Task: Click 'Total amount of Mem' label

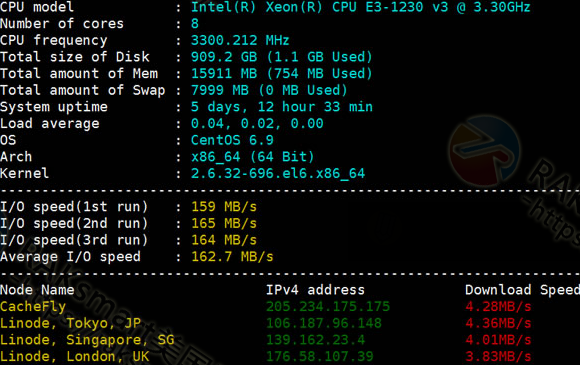Action: coord(79,74)
